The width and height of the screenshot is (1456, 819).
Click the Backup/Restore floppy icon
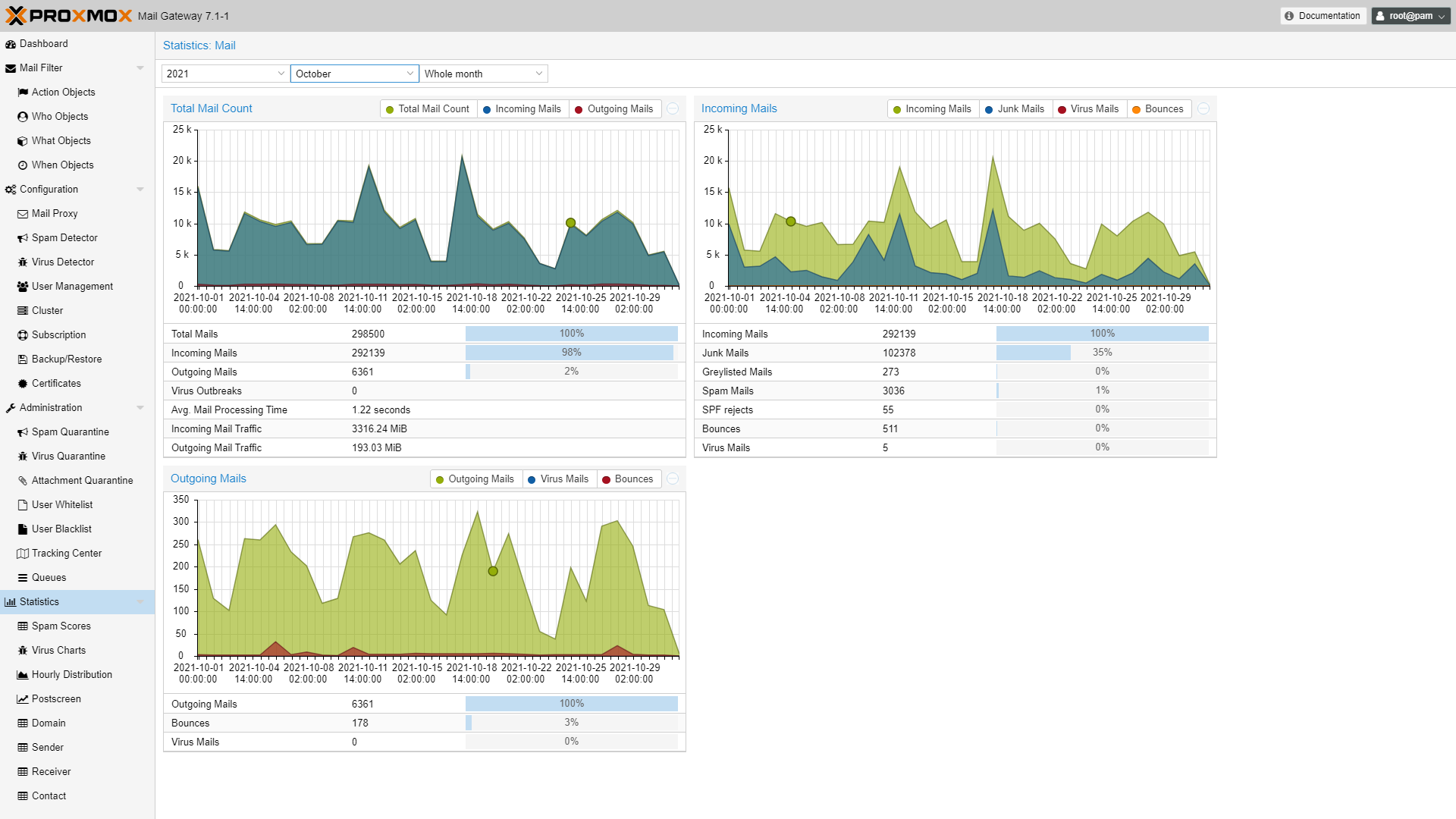pyautogui.click(x=23, y=359)
